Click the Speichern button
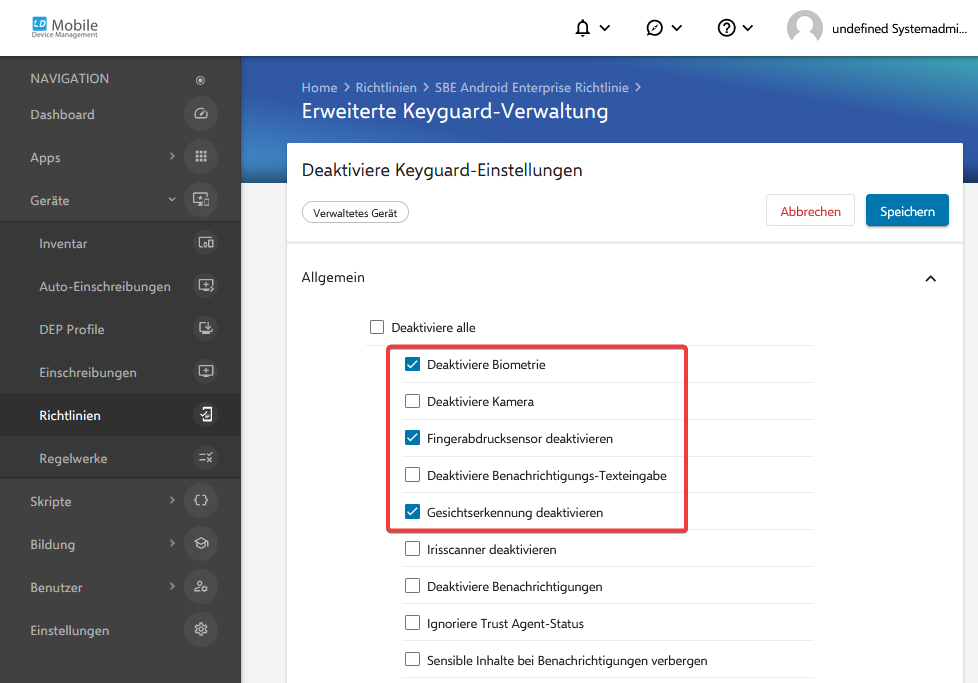This screenshot has height=683, width=978. click(x=907, y=211)
